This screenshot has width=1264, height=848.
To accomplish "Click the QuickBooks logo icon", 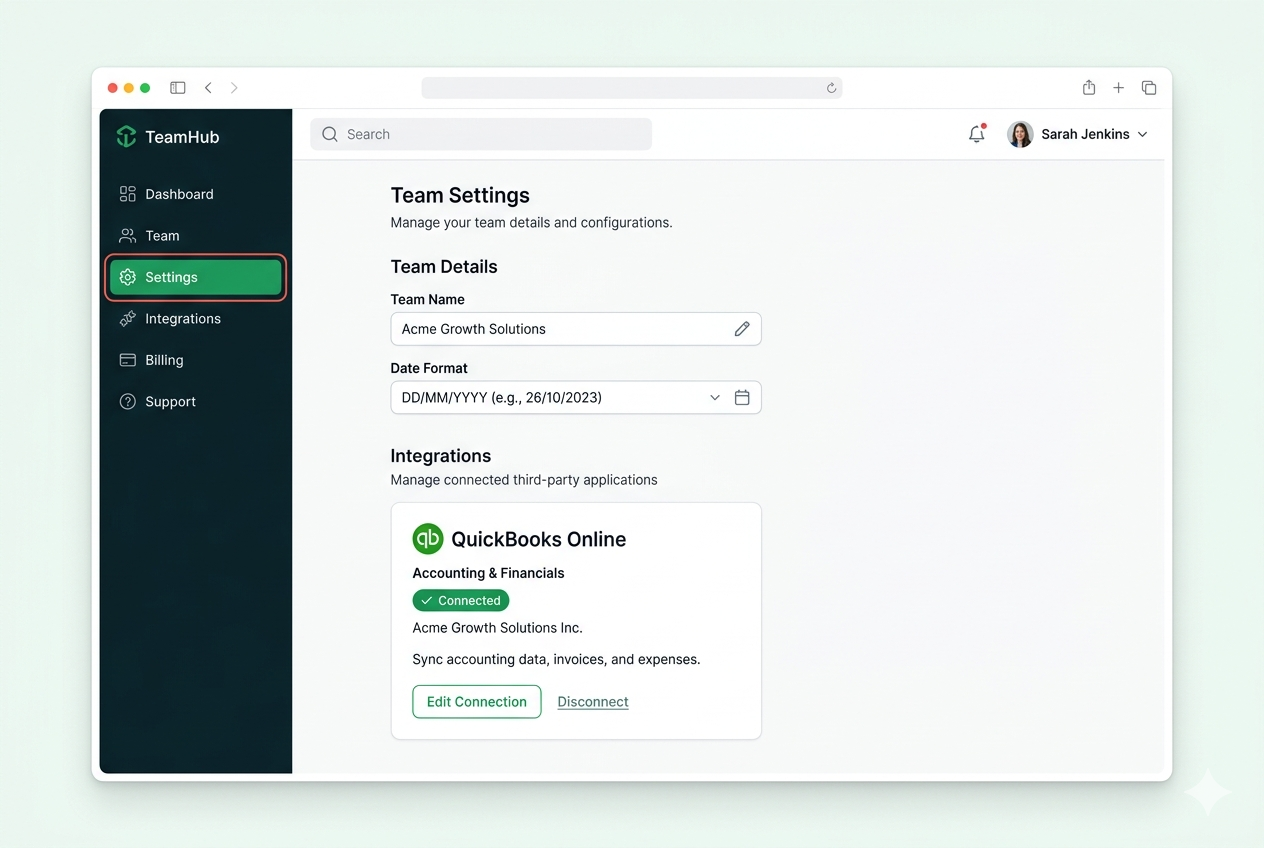I will tap(428, 539).
